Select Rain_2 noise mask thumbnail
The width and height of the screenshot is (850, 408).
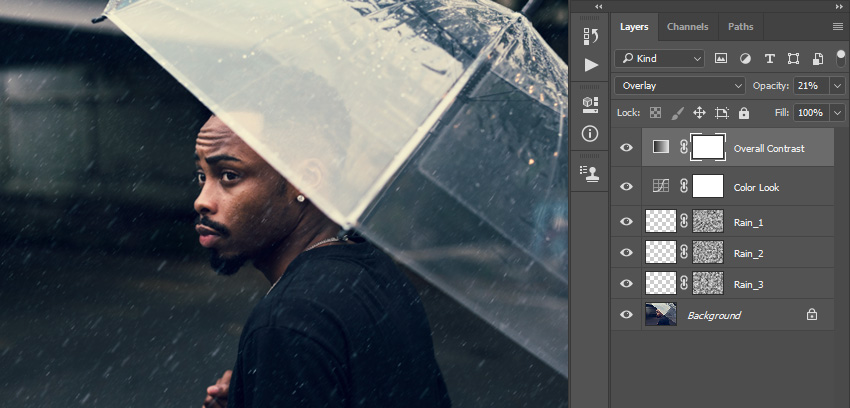tap(708, 252)
